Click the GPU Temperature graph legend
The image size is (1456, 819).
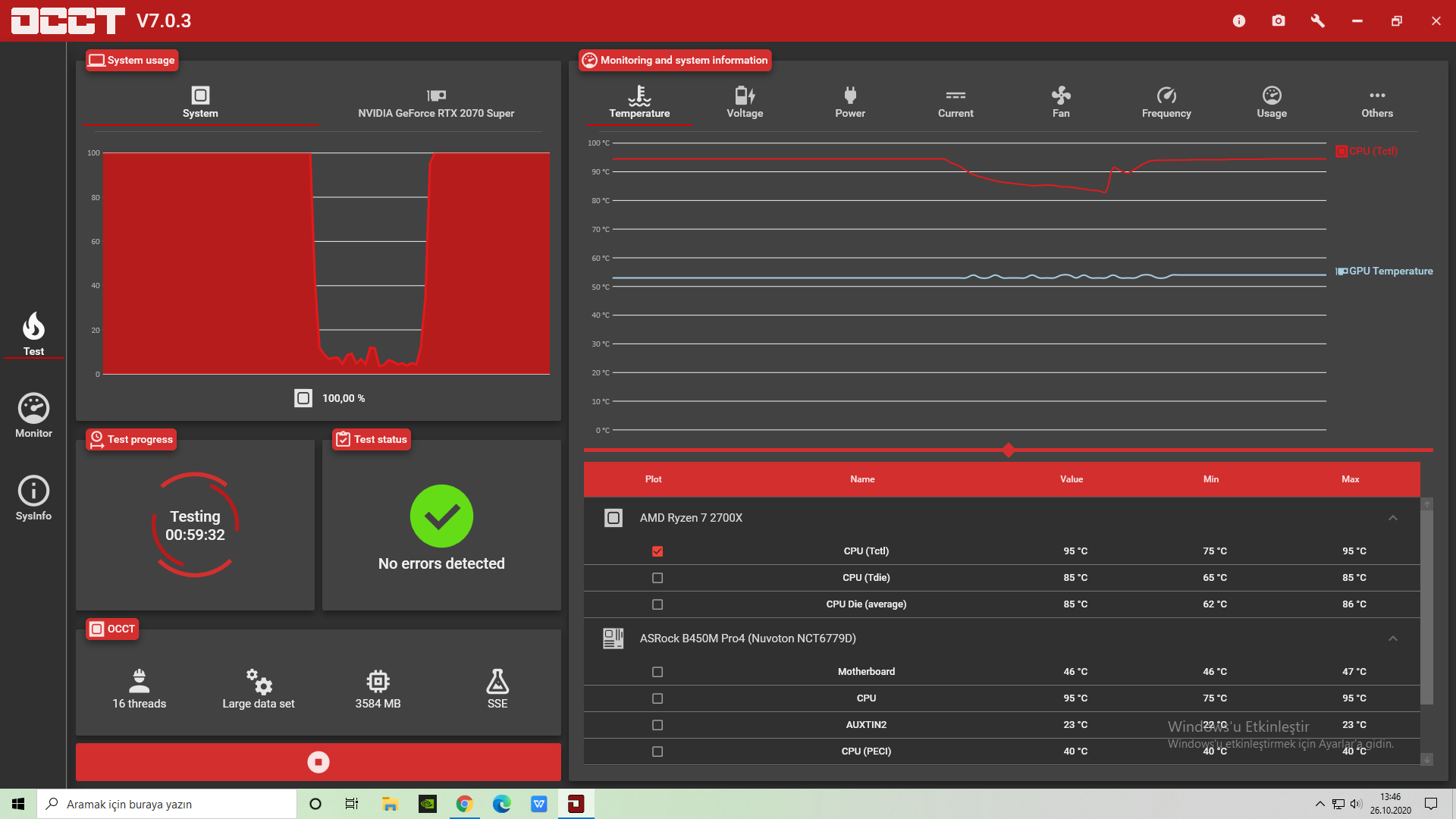(x=1385, y=271)
